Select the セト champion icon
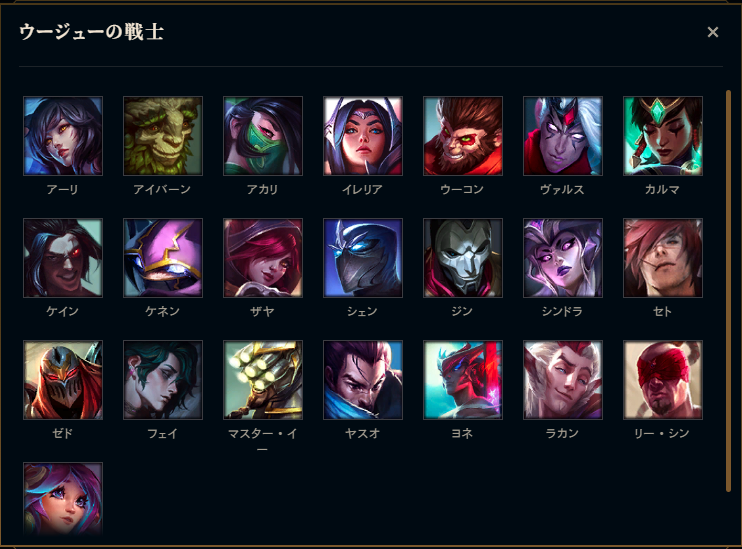Image resolution: width=742 pixels, height=549 pixels. tap(663, 258)
